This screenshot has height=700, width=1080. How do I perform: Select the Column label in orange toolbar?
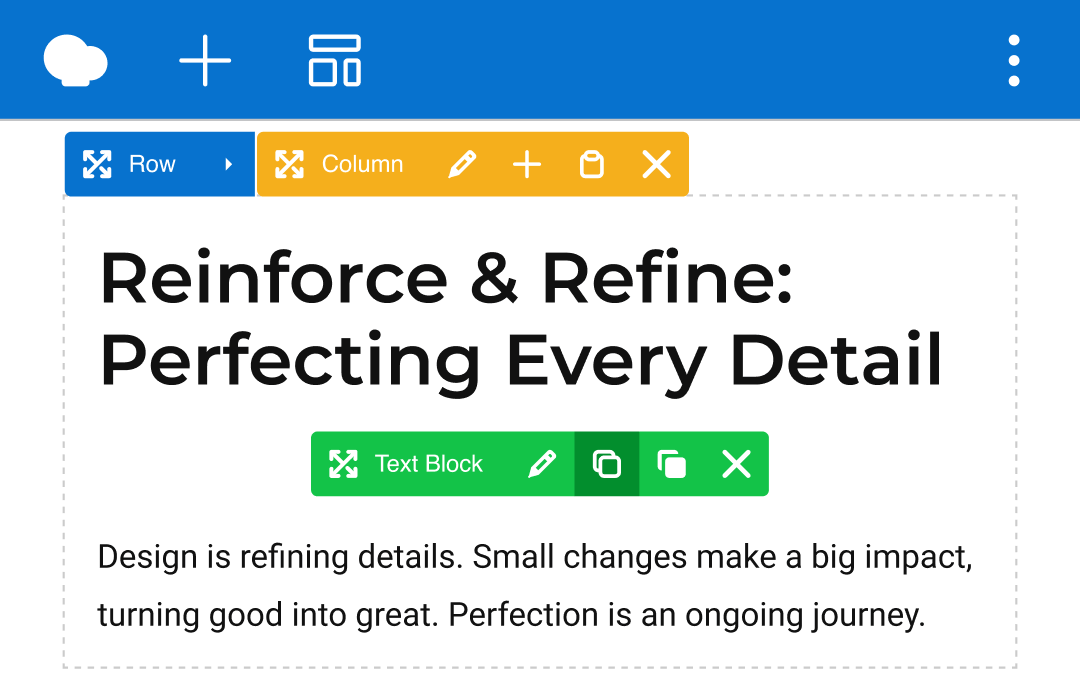click(362, 164)
